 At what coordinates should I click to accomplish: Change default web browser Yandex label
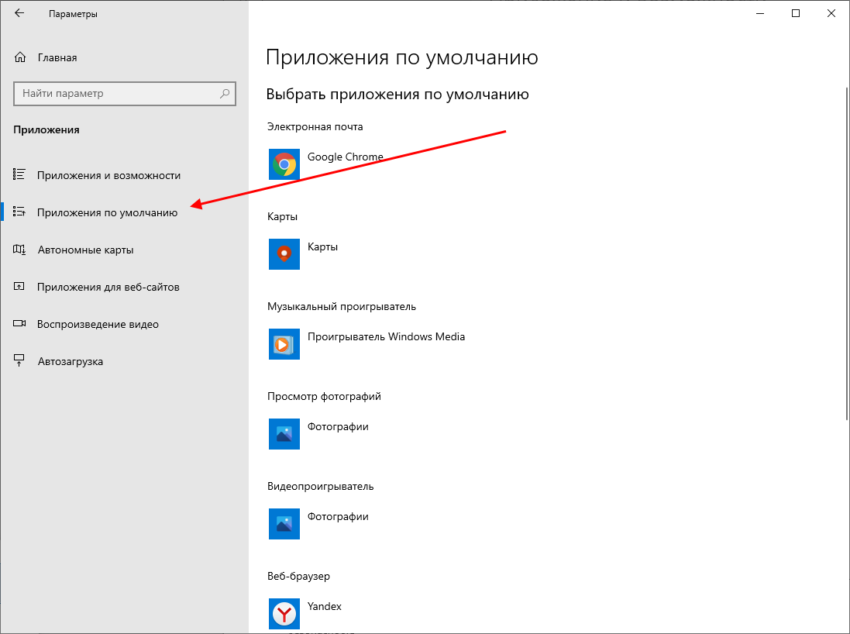pos(324,606)
